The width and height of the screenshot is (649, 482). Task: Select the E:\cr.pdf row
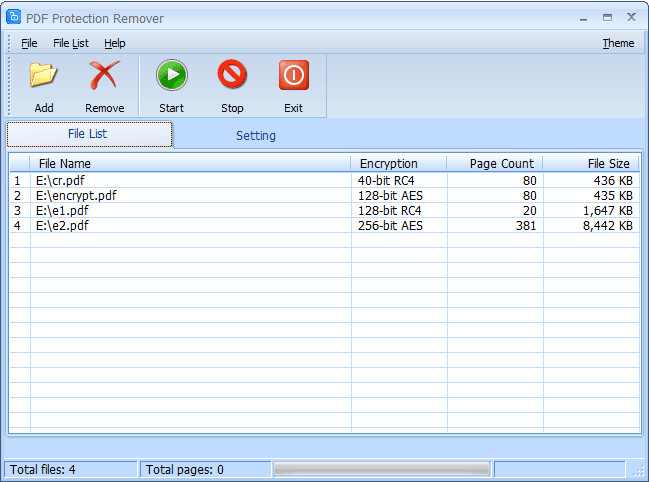(324, 180)
